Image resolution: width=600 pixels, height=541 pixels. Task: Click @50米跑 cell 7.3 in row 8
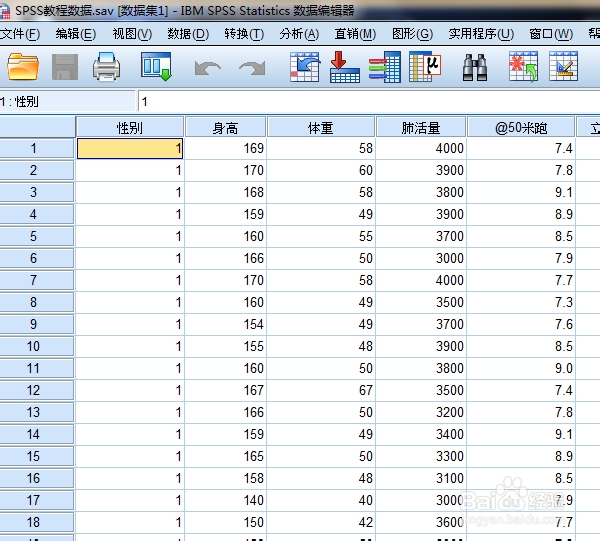click(521, 303)
